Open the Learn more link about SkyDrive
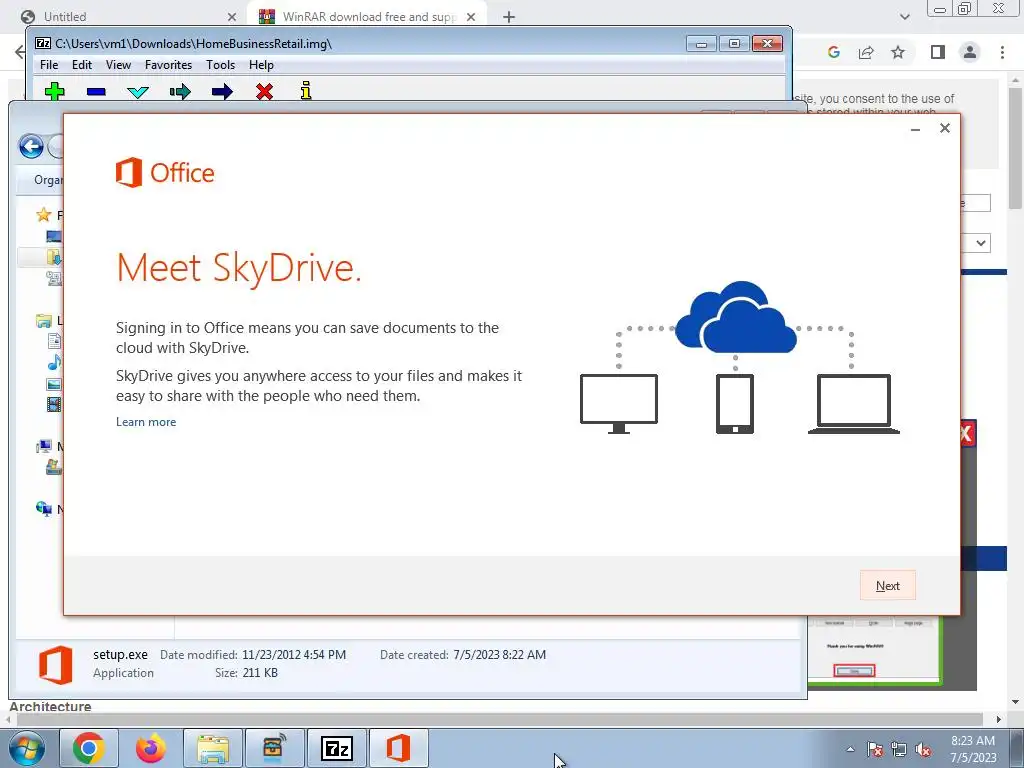Viewport: 1024px width, 768px height. [146, 422]
